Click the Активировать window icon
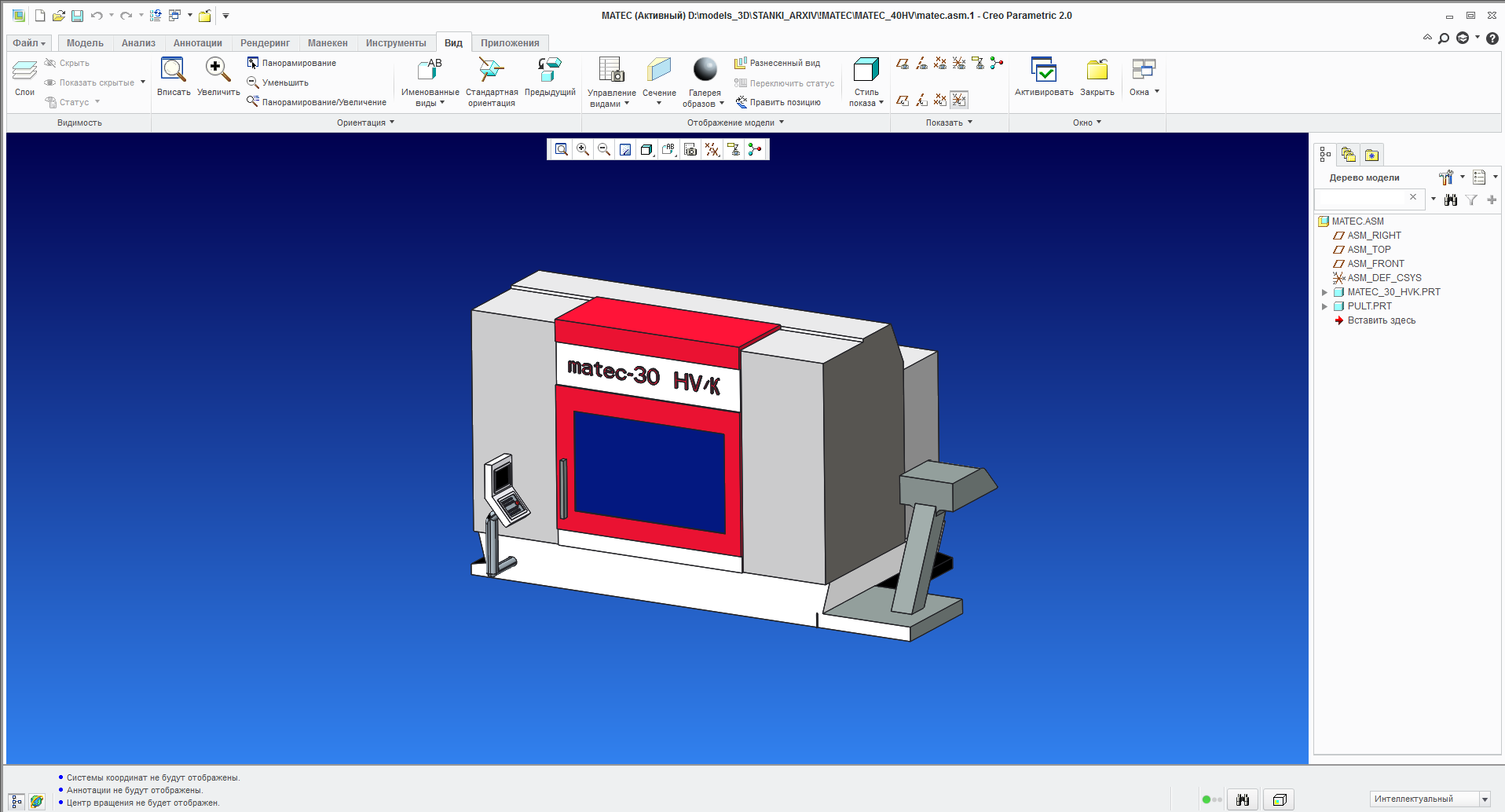This screenshot has width=1505, height=812. coord(1044,70)
